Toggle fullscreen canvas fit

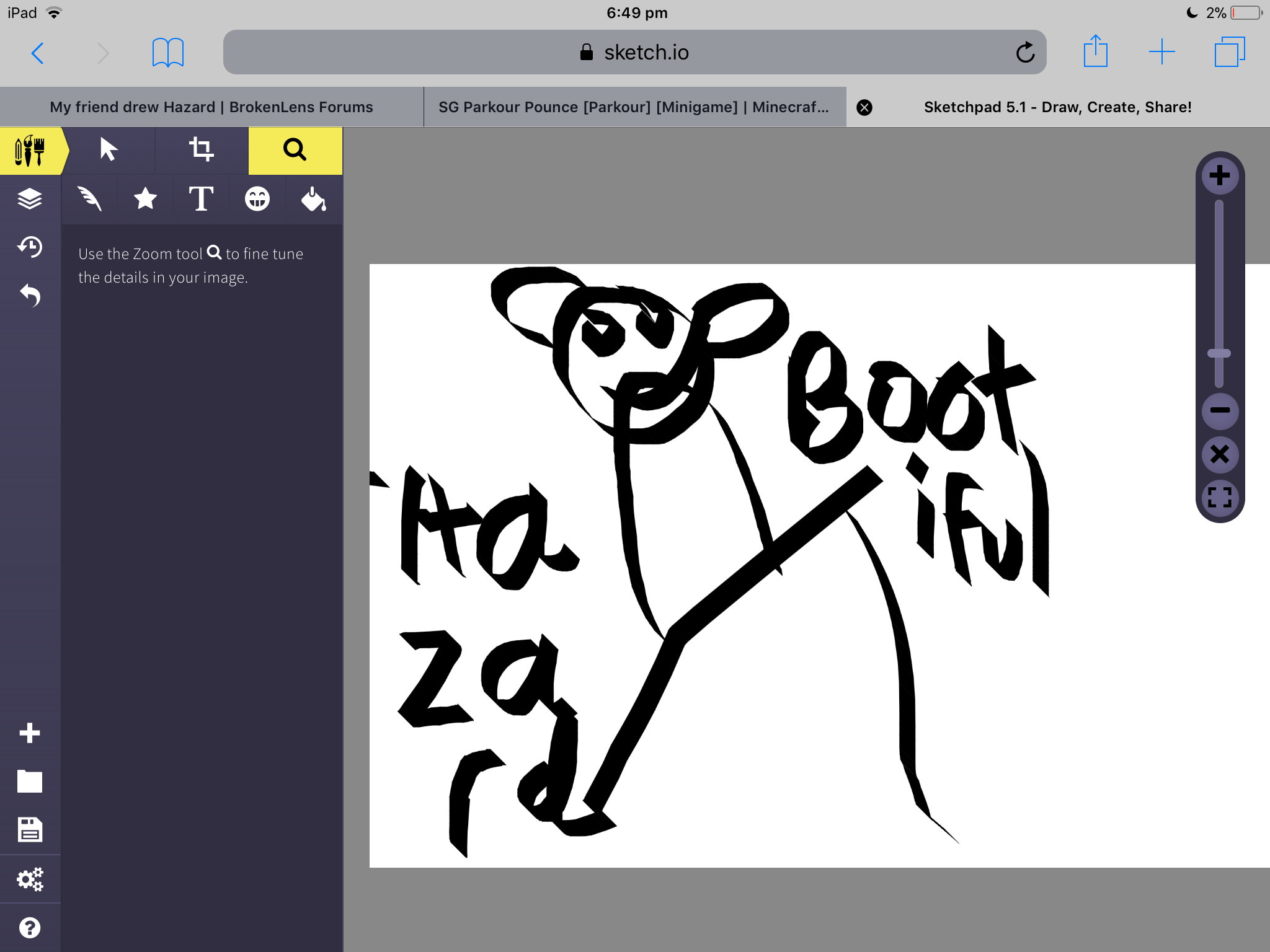pos(1220,498)
